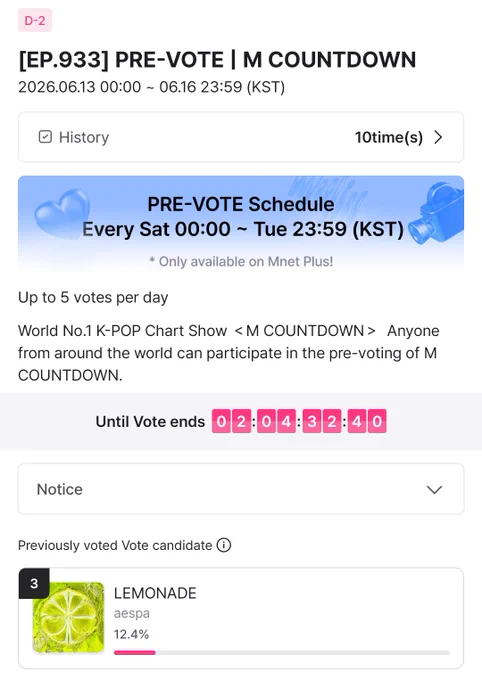This screenshot has width=482, height=680.
Task: Click the aespa artist name
Action: point(131,613)
